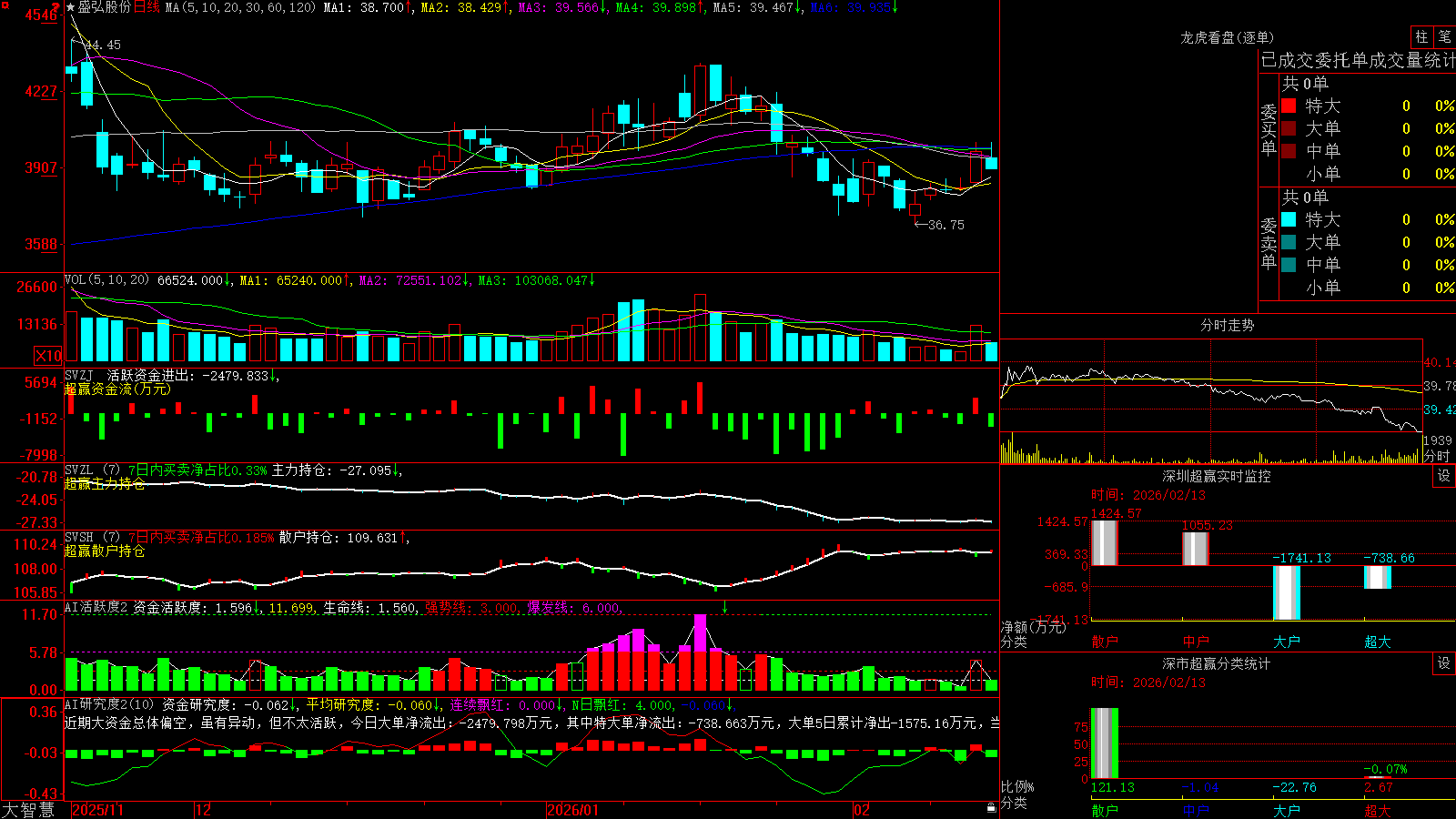Select 散户 under the 深圳超赢实时监控 chart
This screenshot has width=1456, height=819.
coord(1105,642)
